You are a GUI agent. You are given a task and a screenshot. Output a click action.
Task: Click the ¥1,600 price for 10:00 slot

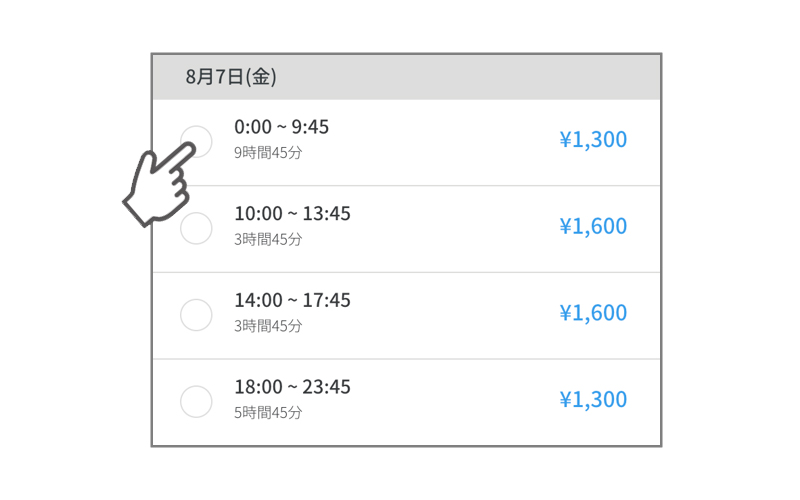[593, 227]
